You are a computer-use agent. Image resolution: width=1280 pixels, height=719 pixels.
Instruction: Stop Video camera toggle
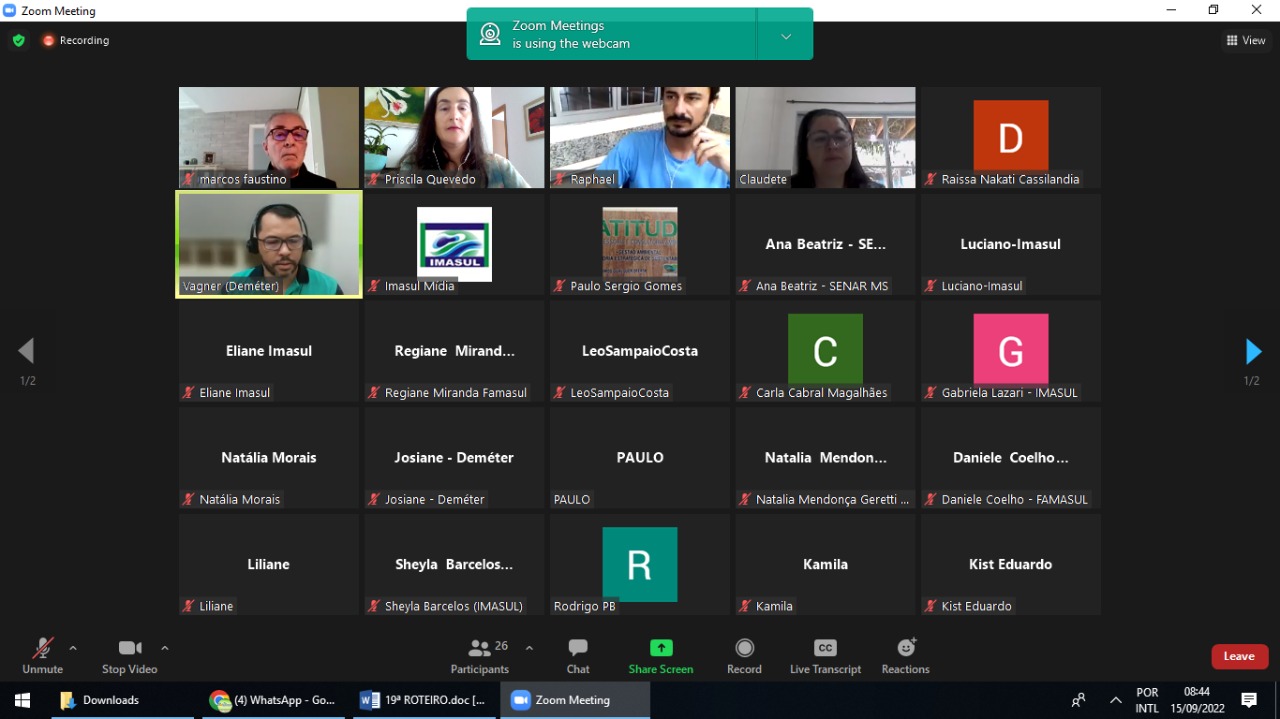130,655
